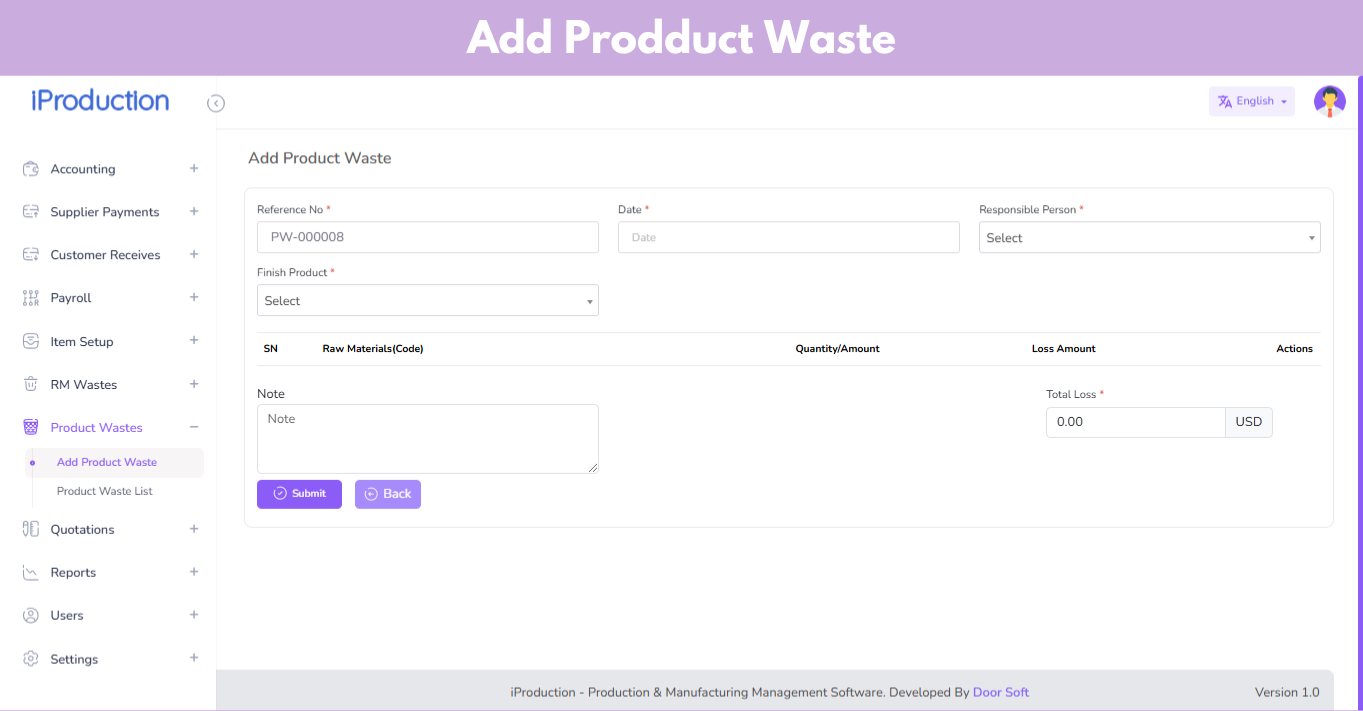The image size is (1363, 711).
Task: Open the Finish Product dropdown
Action: [427, 301]
